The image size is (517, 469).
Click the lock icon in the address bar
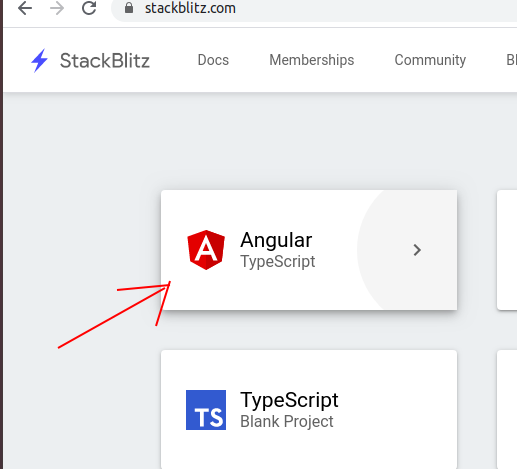pyautogui.click(x=129, y=8)
